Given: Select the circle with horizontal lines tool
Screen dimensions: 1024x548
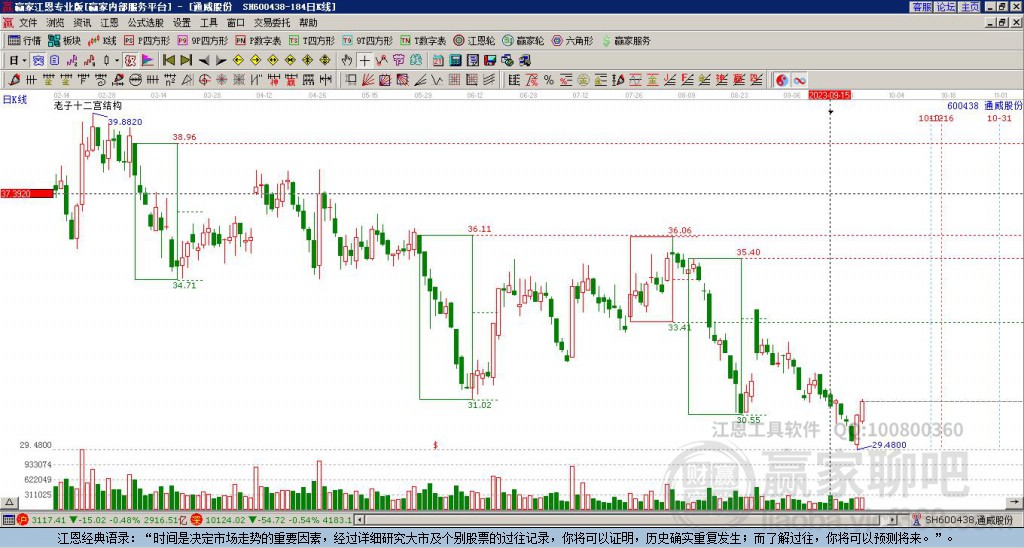Looking at the screenshot, I should click(136, 80).
